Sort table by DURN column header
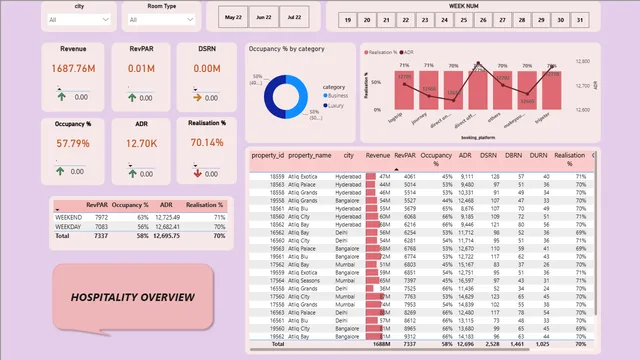This screenshot has width=640, height=360. tap(538, 156)
